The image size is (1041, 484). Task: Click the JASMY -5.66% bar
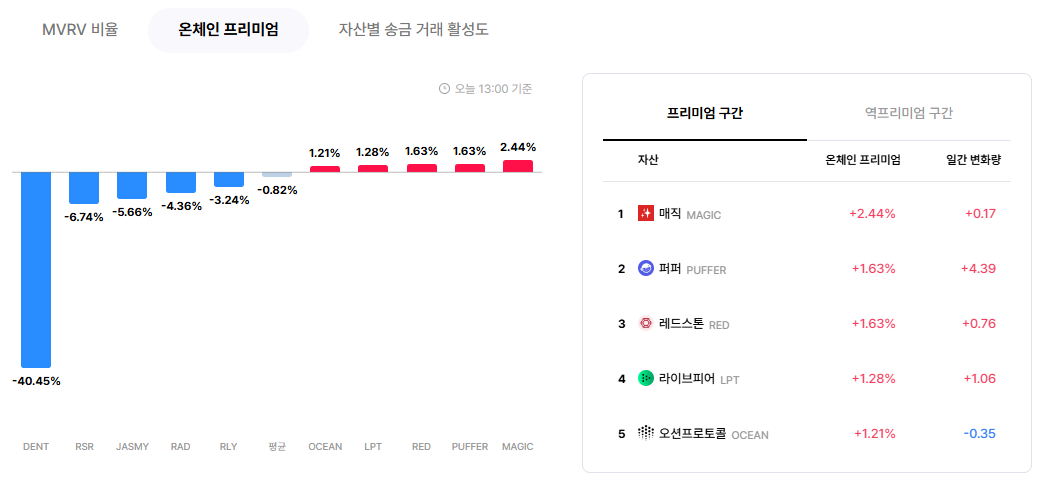(132, 185)
